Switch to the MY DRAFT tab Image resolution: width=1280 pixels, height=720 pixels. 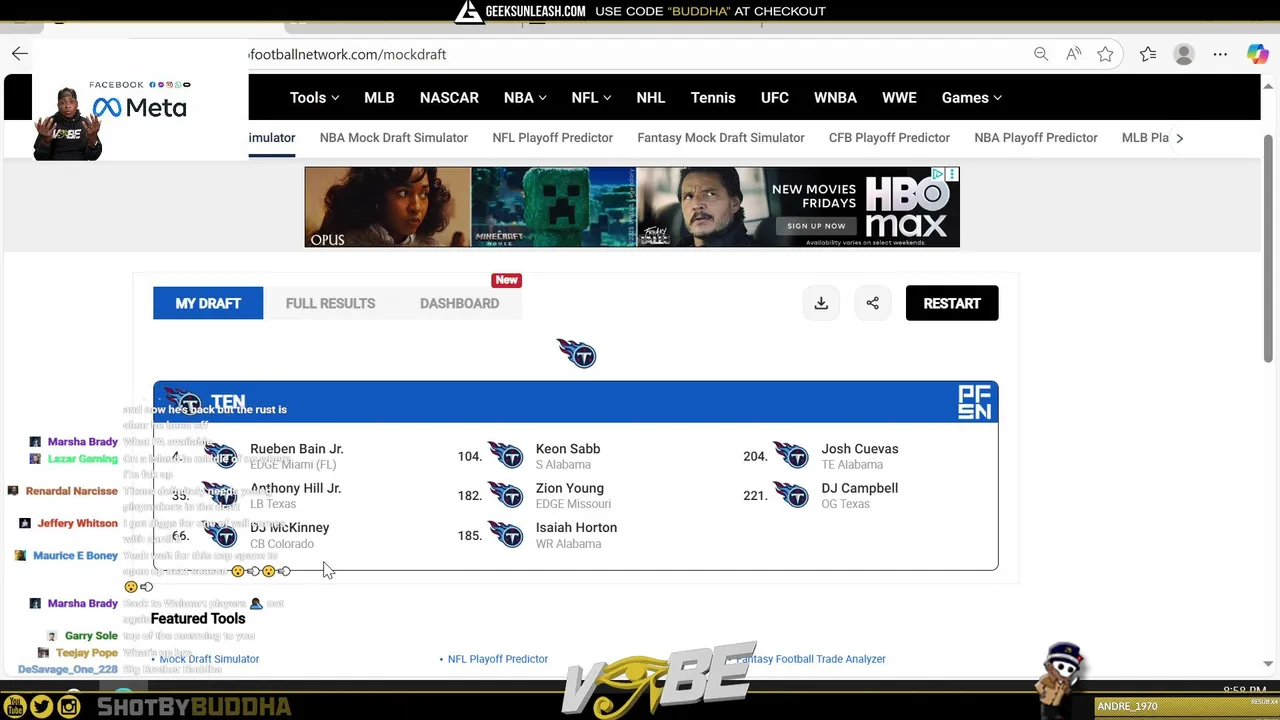tap(208, 303)
